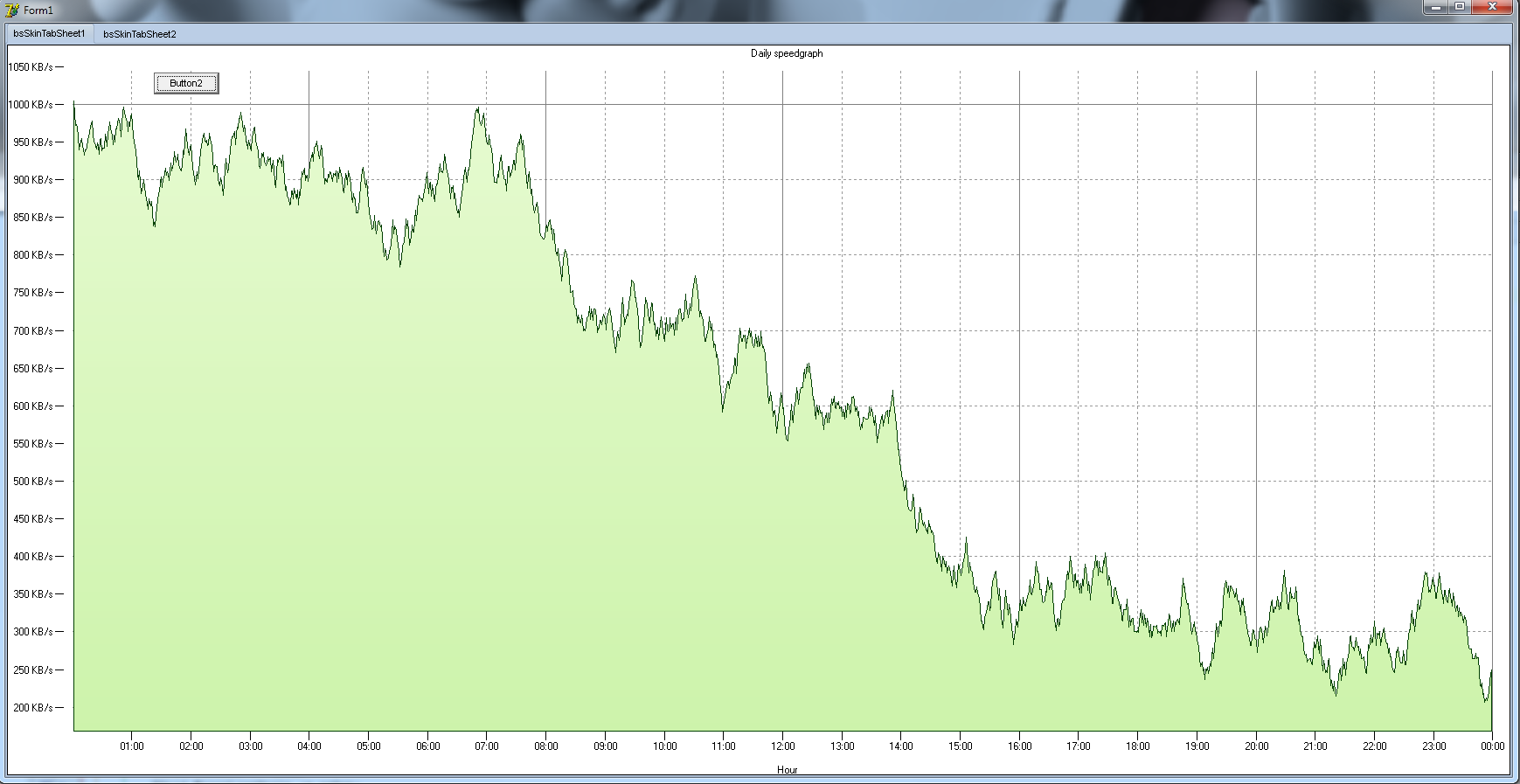Click the '09:00' hour label

(606, 746)
